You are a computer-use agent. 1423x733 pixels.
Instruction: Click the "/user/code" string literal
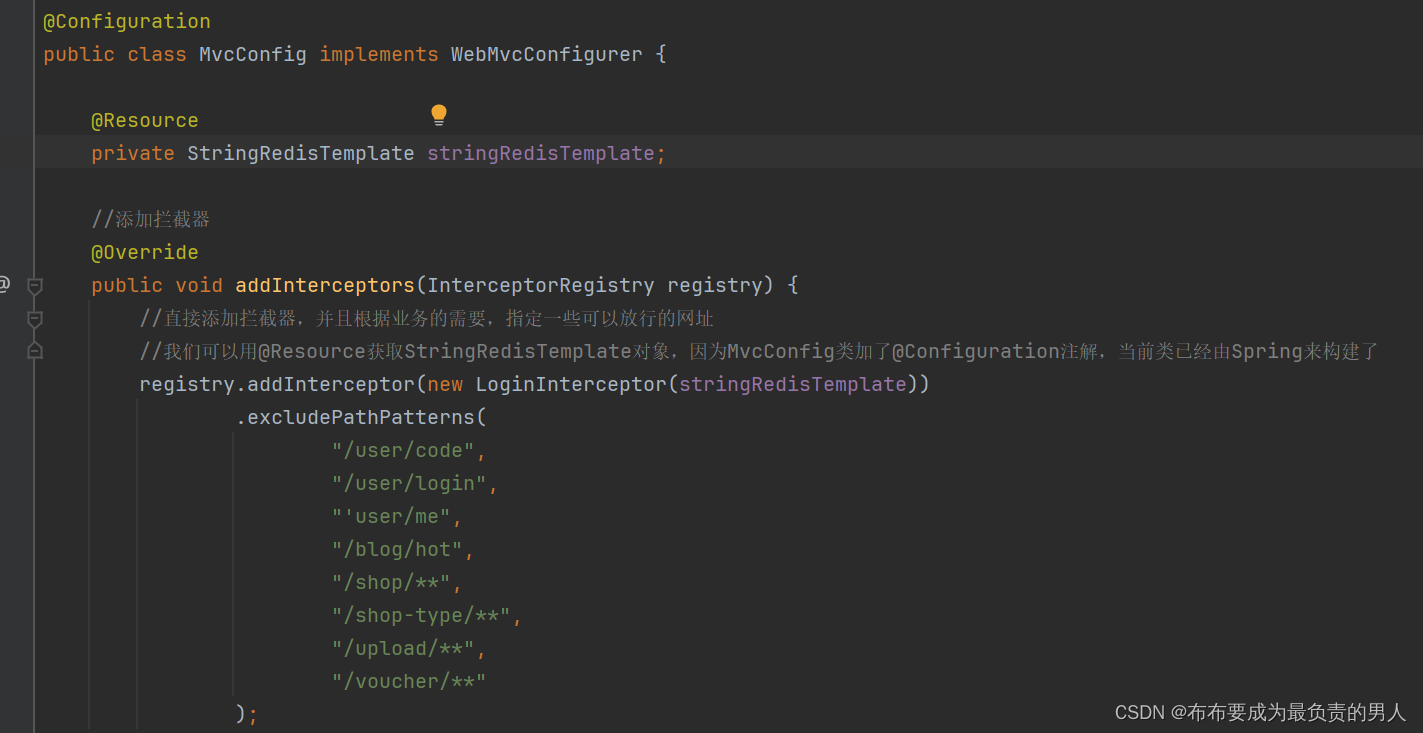pos(403,450)
